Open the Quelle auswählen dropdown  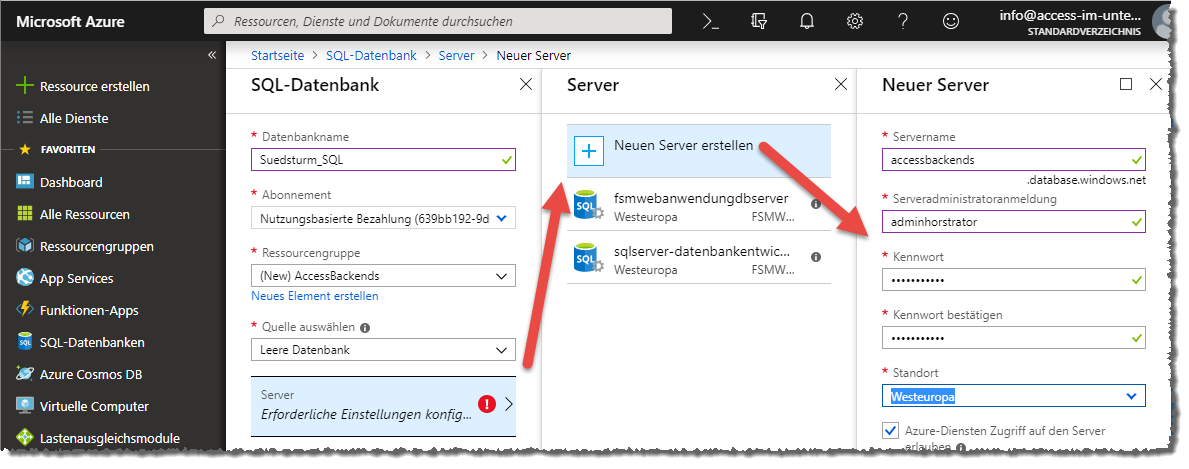point(383,350)
